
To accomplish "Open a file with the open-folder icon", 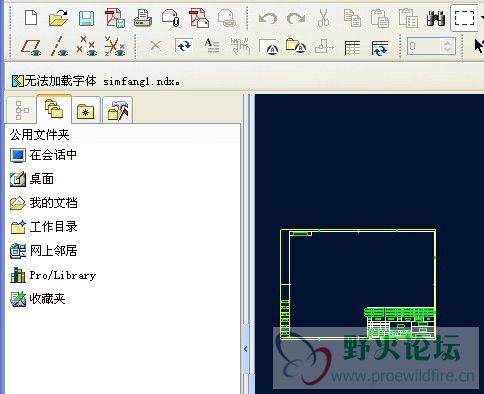I will [x=58, y=18].
